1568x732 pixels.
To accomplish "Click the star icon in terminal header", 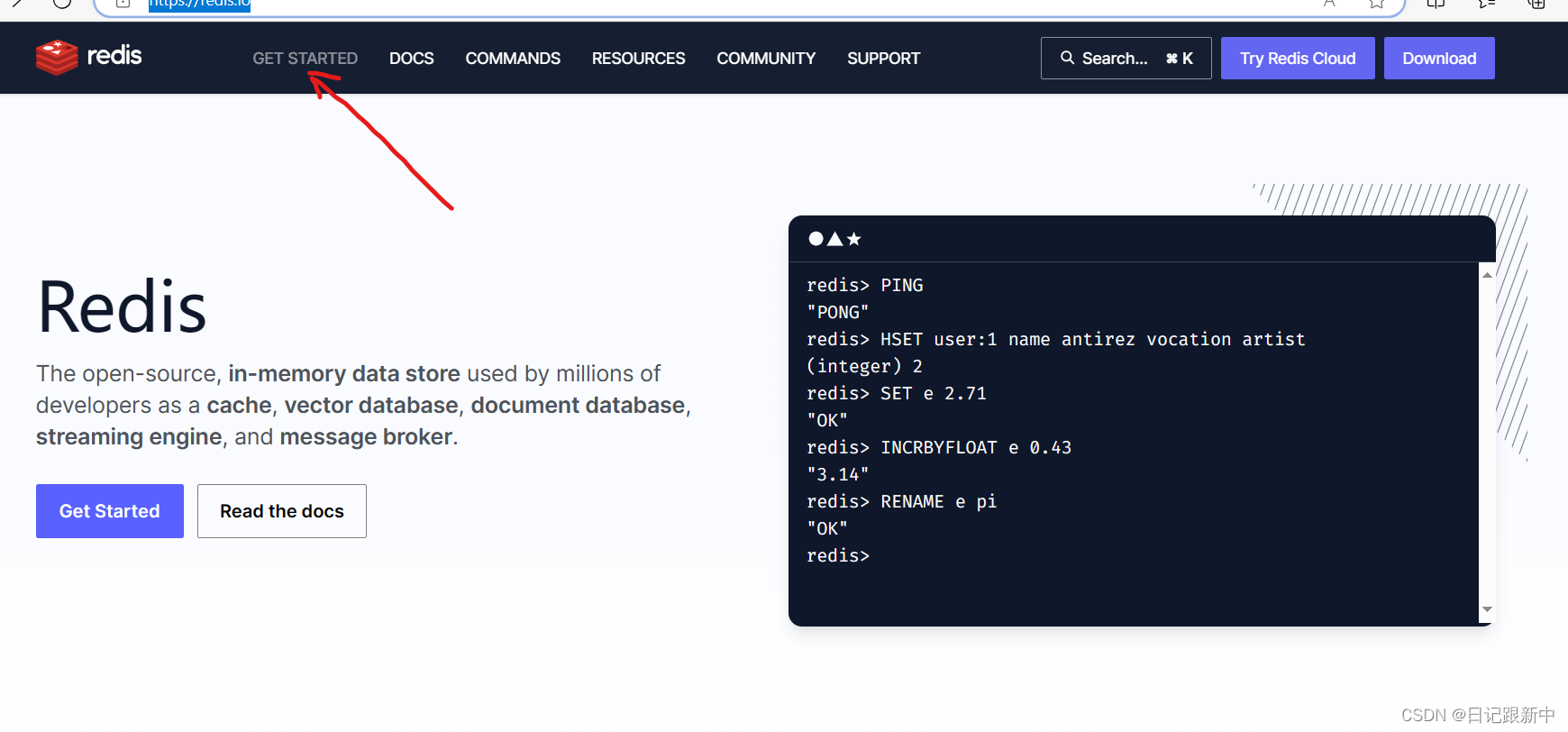I will click(x=853, y=239).
